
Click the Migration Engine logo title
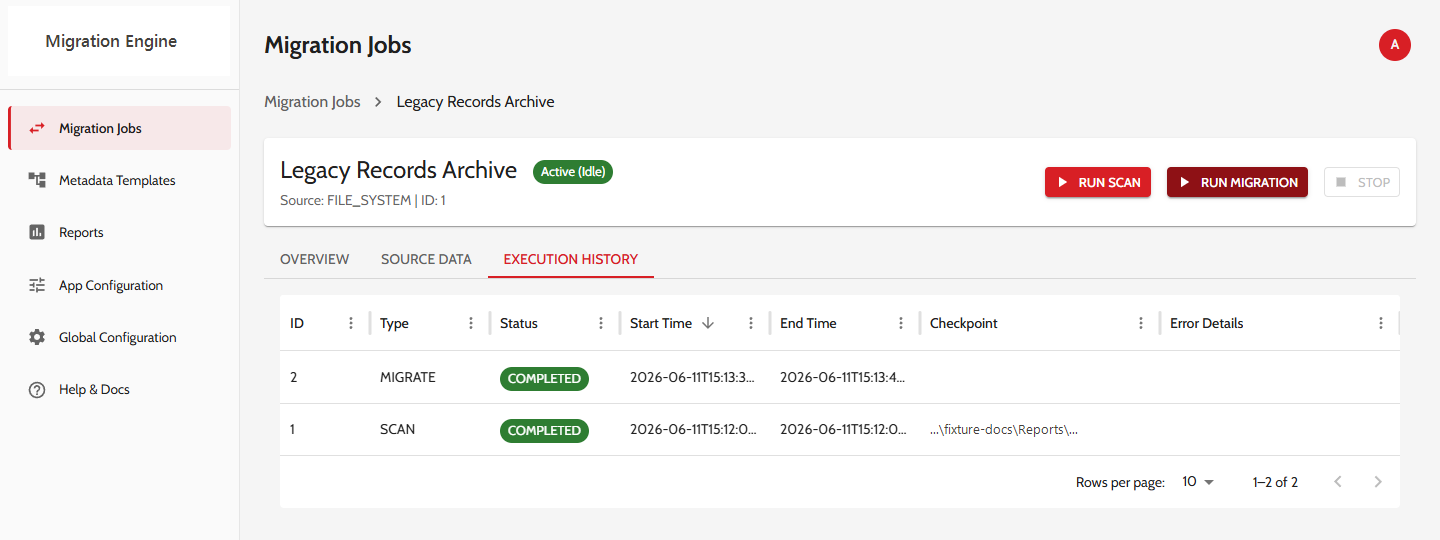click(111, 41)
